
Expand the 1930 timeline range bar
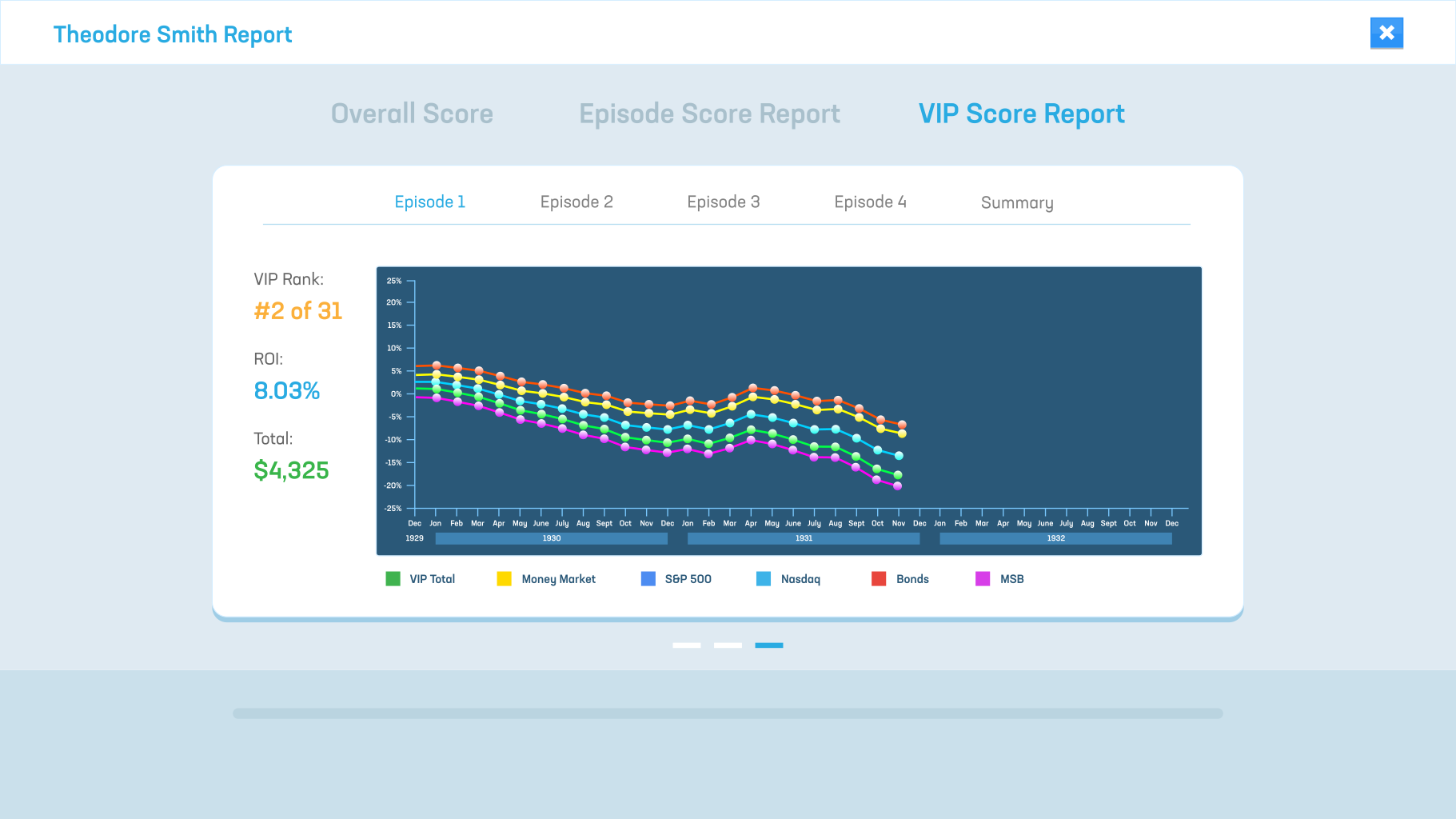pyautogui.click(x=551, y=538)
